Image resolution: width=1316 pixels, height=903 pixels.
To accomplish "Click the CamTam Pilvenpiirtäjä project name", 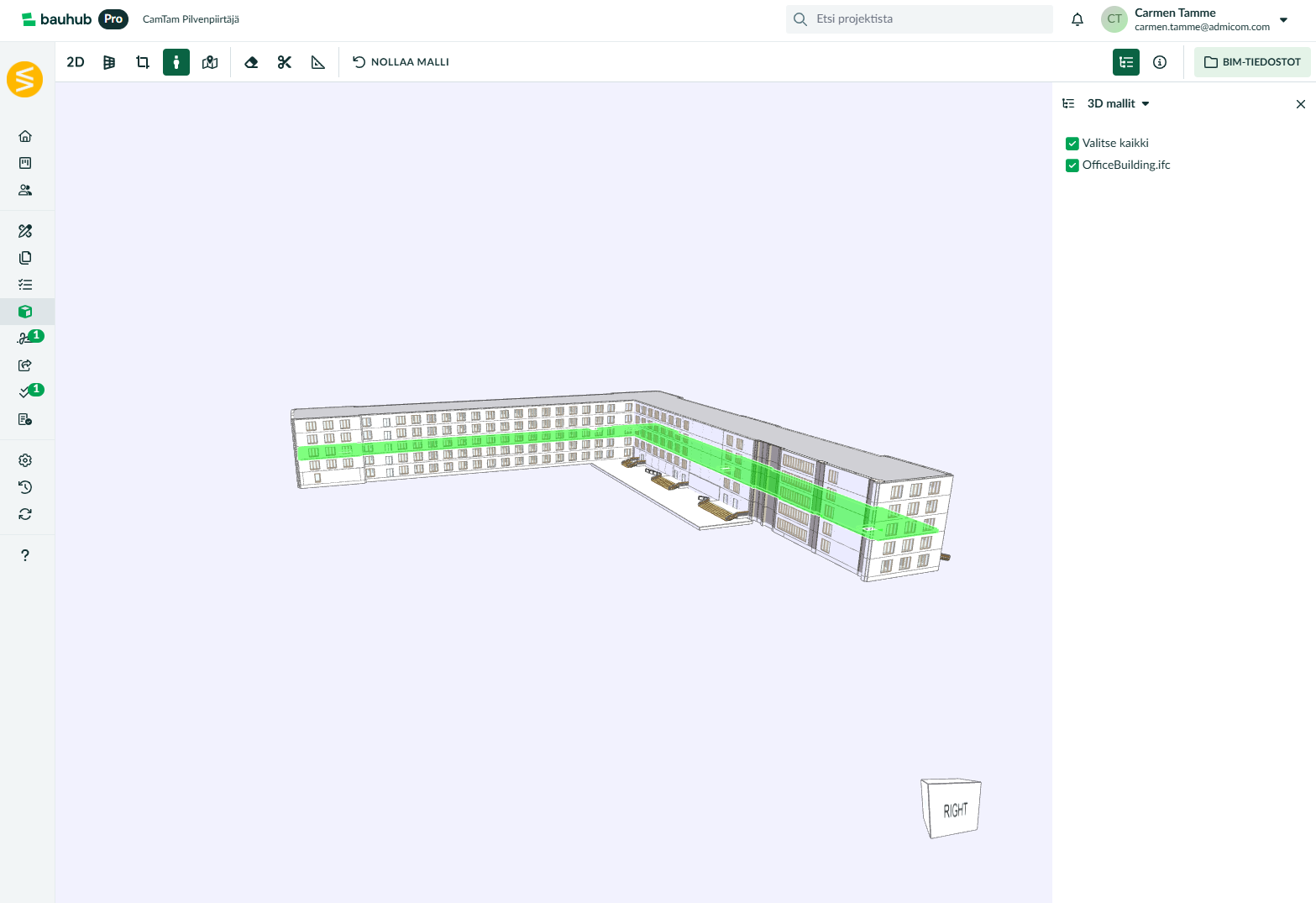I will tap(191, 19).
